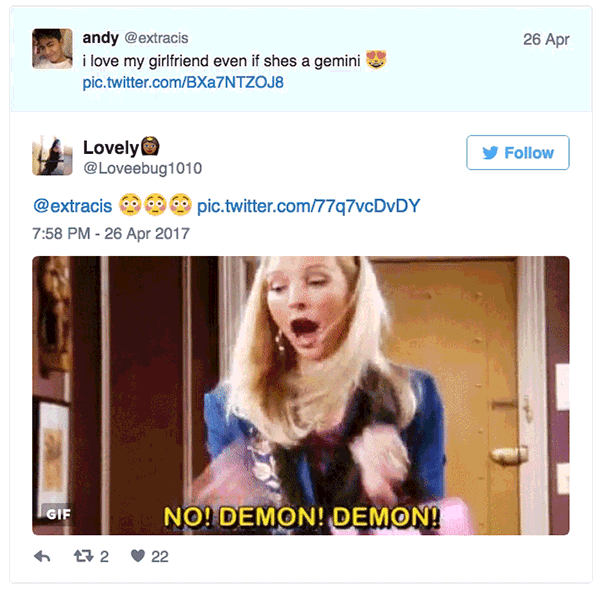600x589 pixels.
Task: Open the @Loveebug1010 profile handle
Action: click(143, 168)
